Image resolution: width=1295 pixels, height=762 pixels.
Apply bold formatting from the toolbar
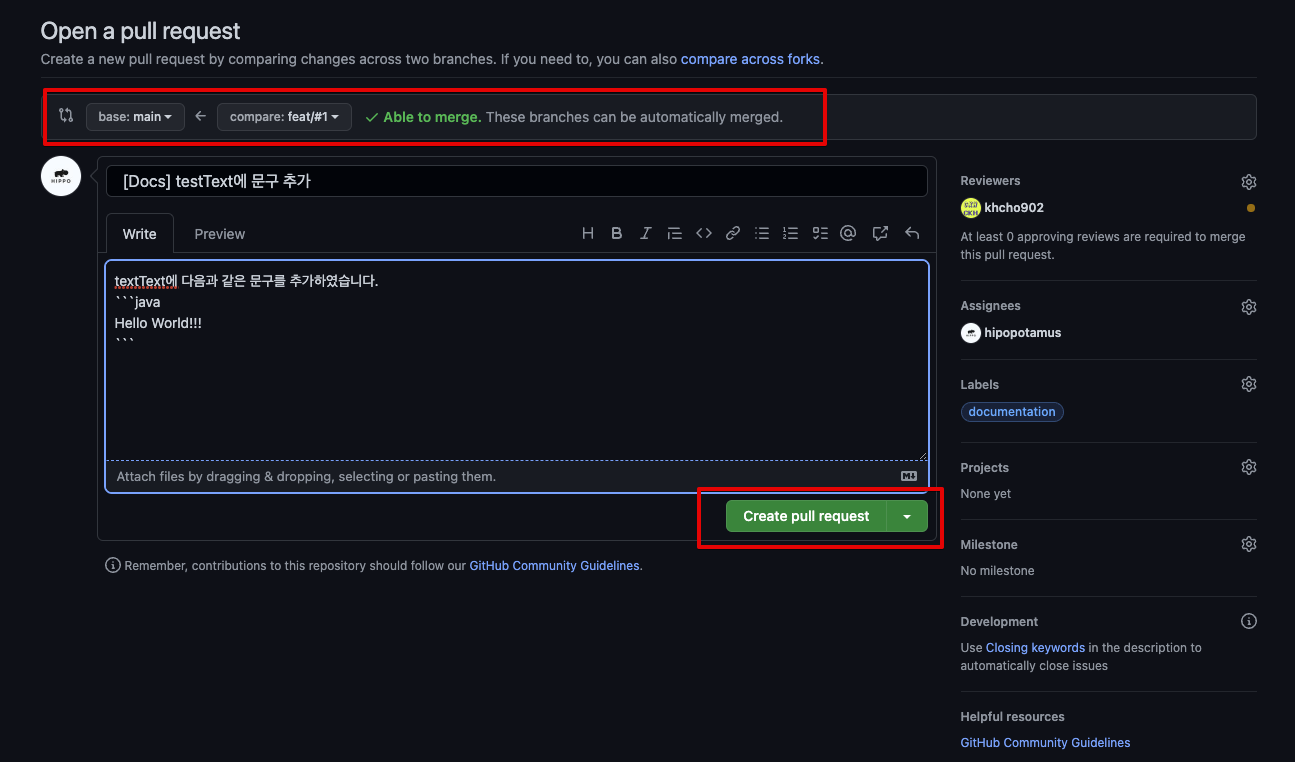[x=617, y=233]
